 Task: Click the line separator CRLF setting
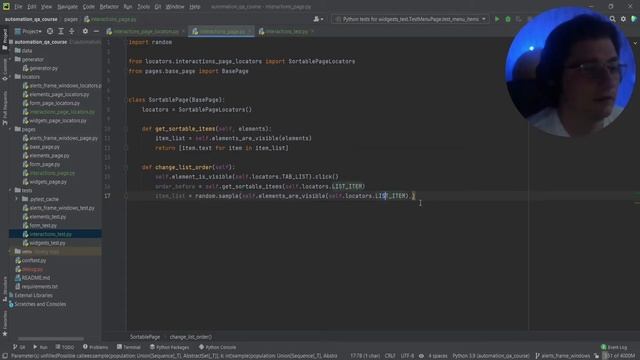tap(390, 356)
